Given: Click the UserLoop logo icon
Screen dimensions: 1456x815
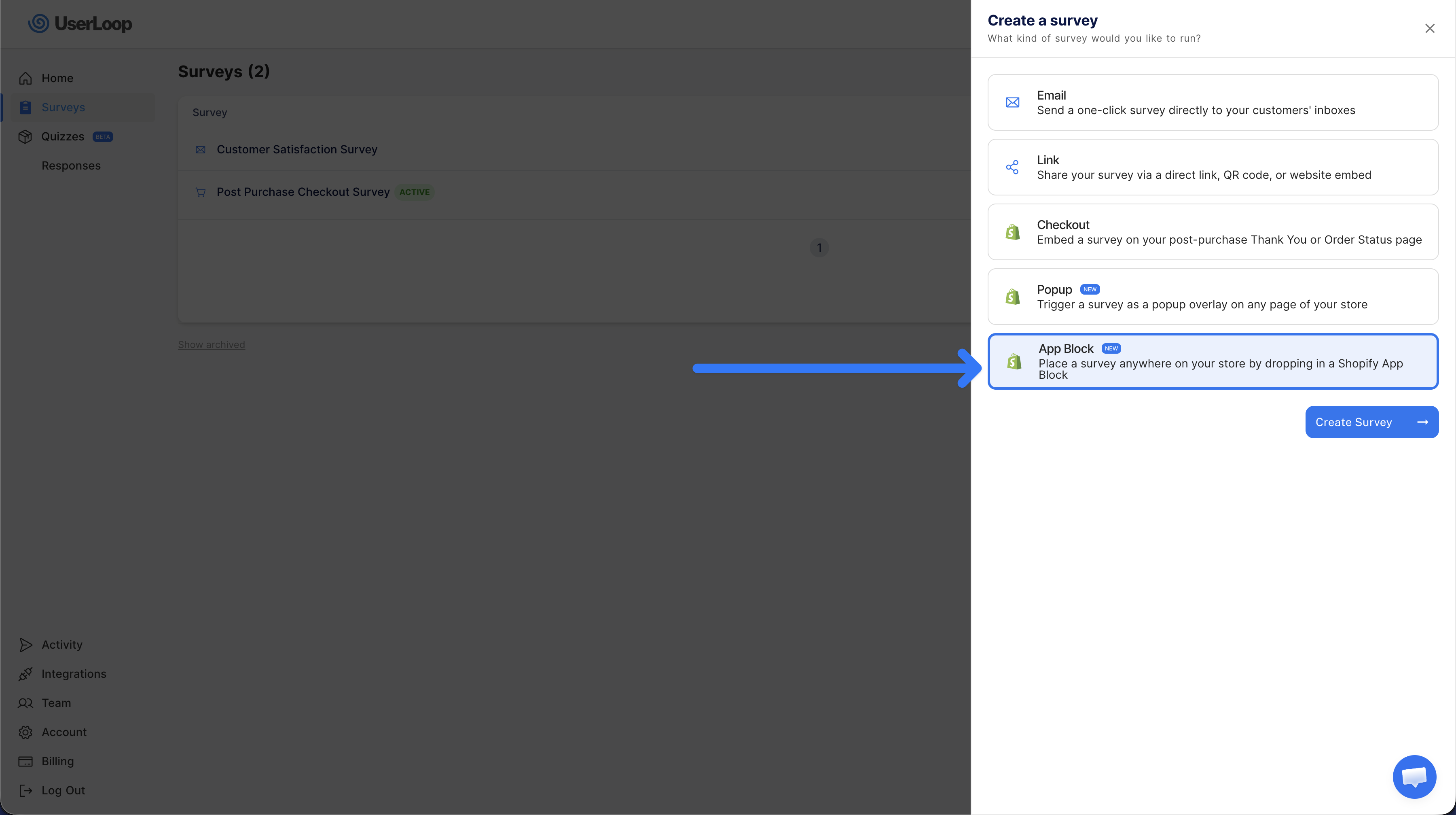Looking at the screenshot, I should (38, 24).
